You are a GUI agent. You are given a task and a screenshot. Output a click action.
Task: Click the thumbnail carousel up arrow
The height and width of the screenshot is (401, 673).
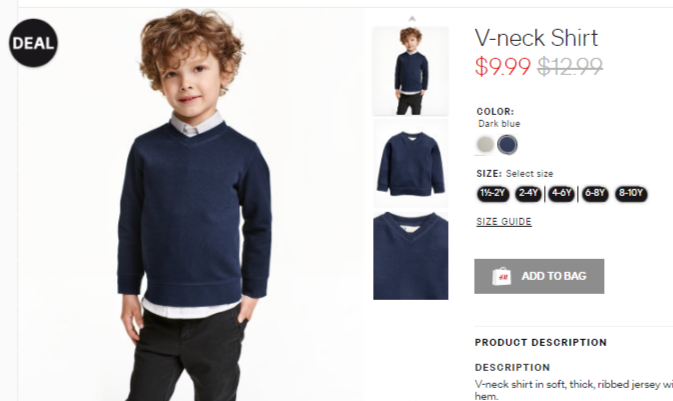tap(412, 18)
